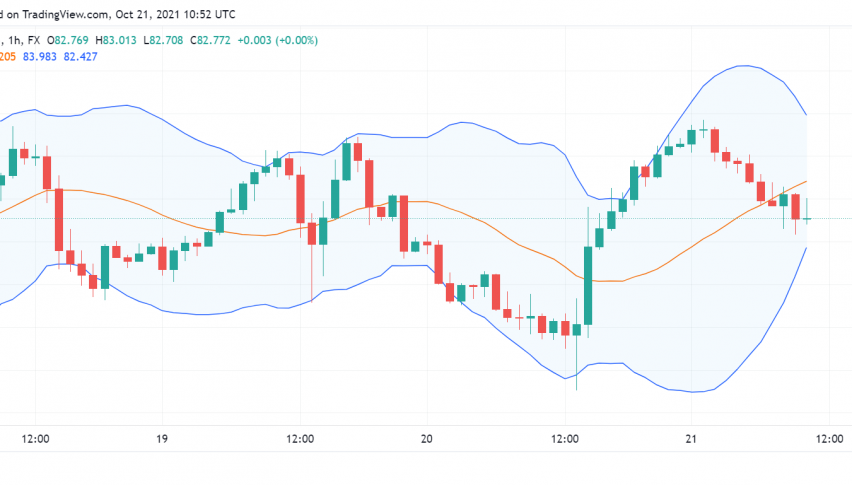Click the 1h interval label
The height and width of the screenshot is (485, 852).
click(14, 40)
